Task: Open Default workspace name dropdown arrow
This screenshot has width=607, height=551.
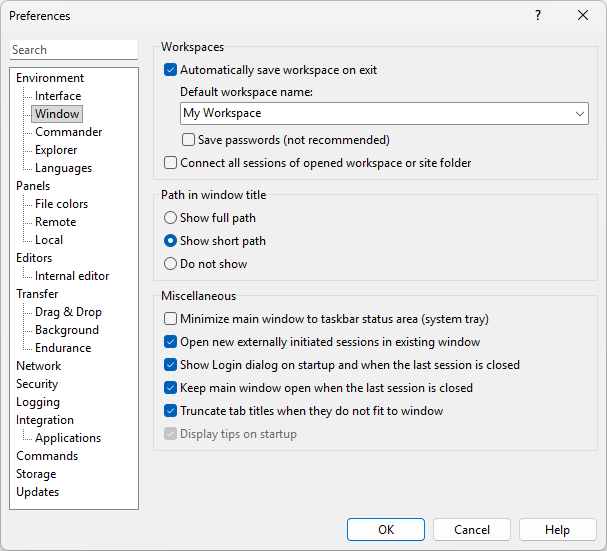Action: point(580,114)
